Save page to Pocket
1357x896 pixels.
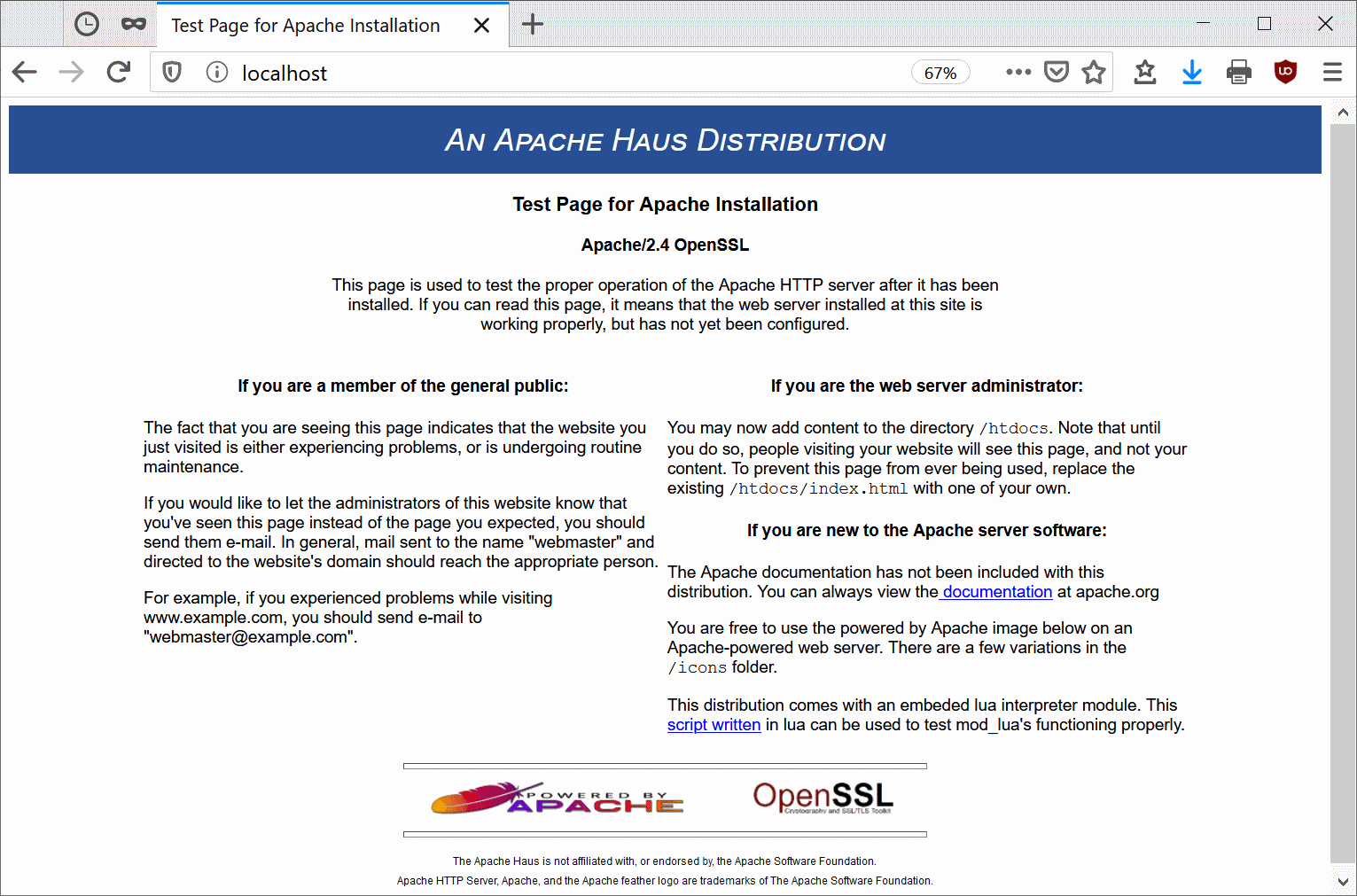click(1056, 72)
